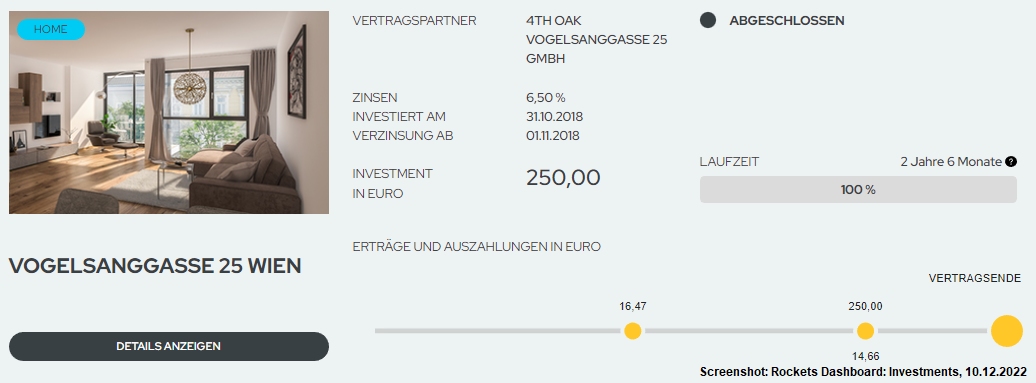Click the 31.10.2018 investment date
The height and width of the screenshot is (383, 1036).
(x=554, y=117)
